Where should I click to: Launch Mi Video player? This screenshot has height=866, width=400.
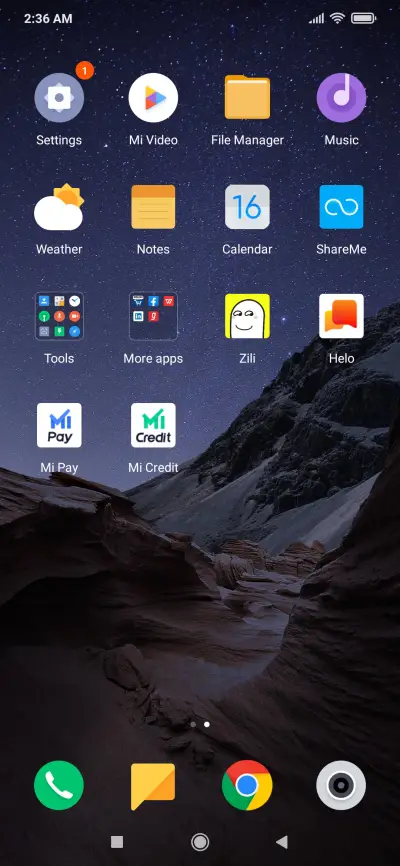[x=153, y=98]
